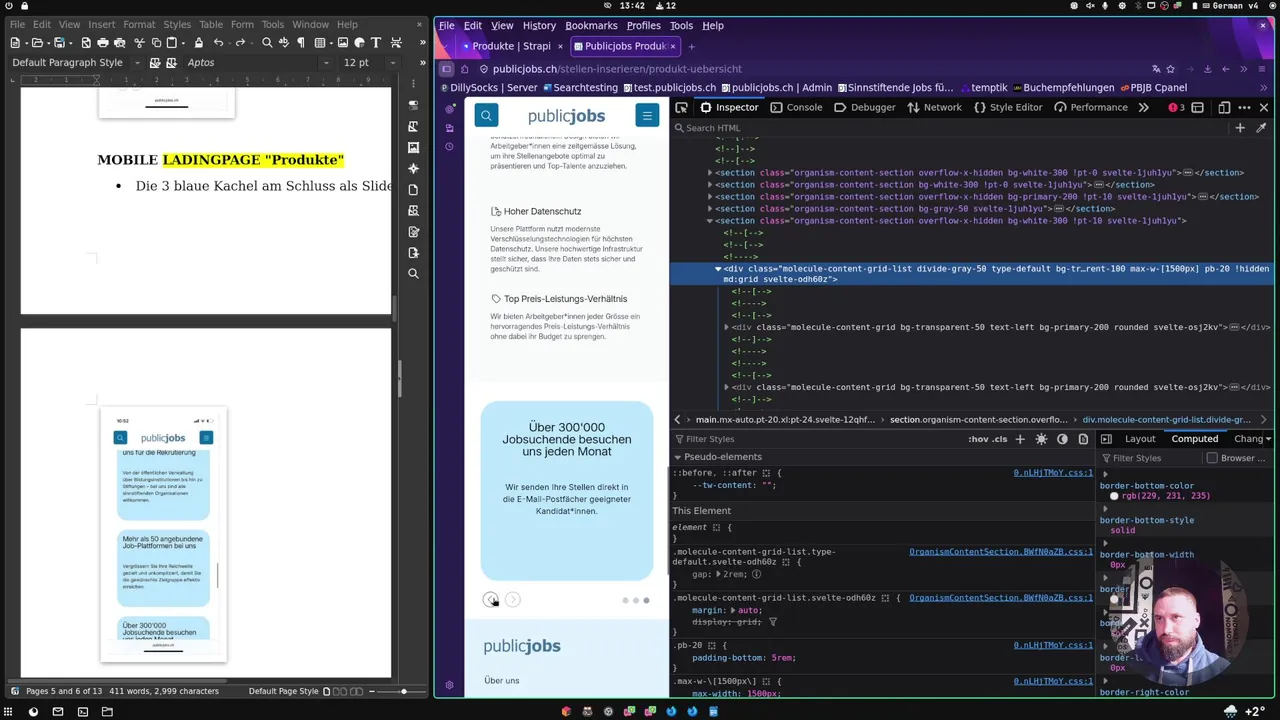Click the eyedropper icon in Inspector
The width and height of the screenshot is (1280, 720).
pos(1261,128)
